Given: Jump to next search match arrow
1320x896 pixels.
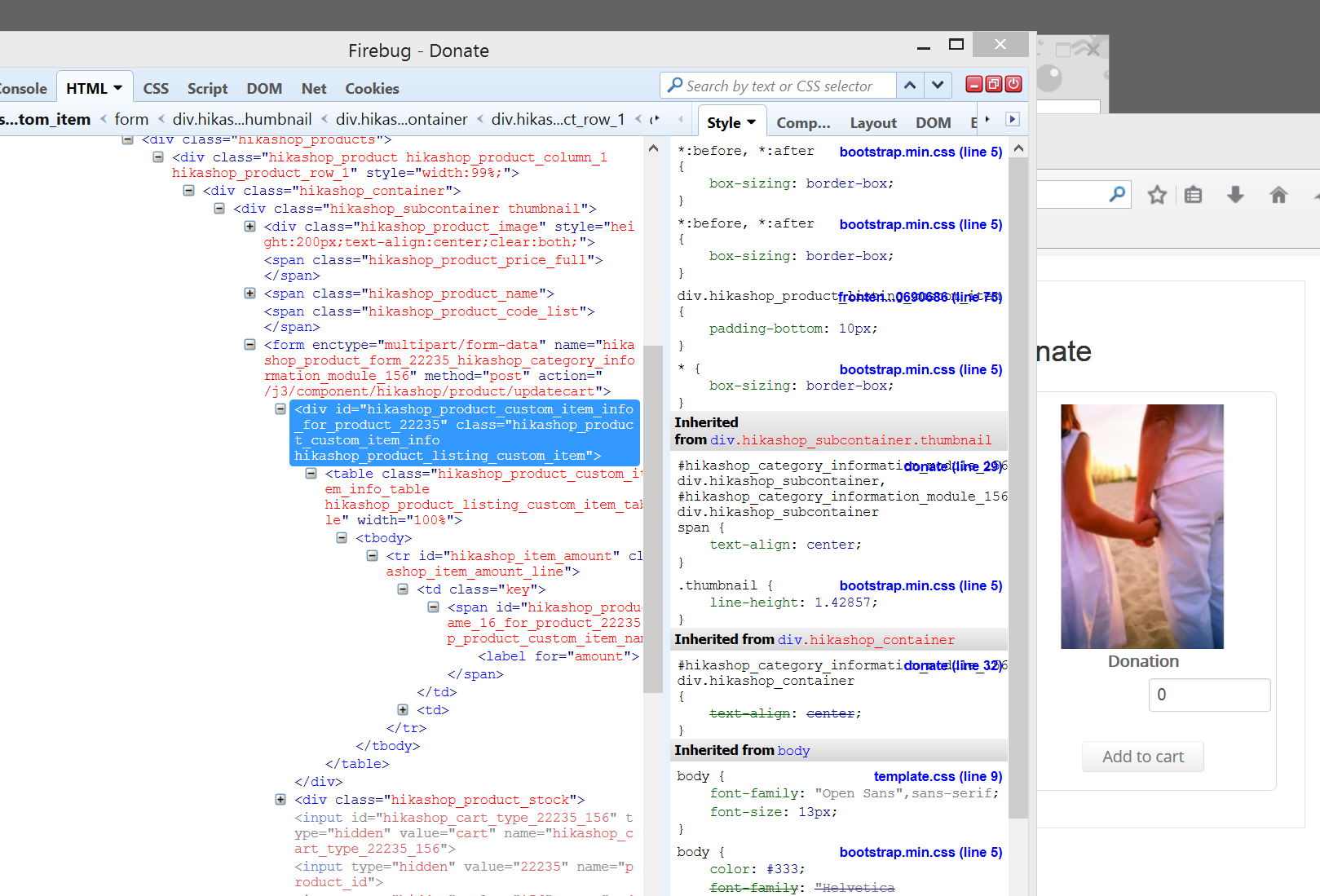Looking at the screenshot, I should (x=938, y=86).
